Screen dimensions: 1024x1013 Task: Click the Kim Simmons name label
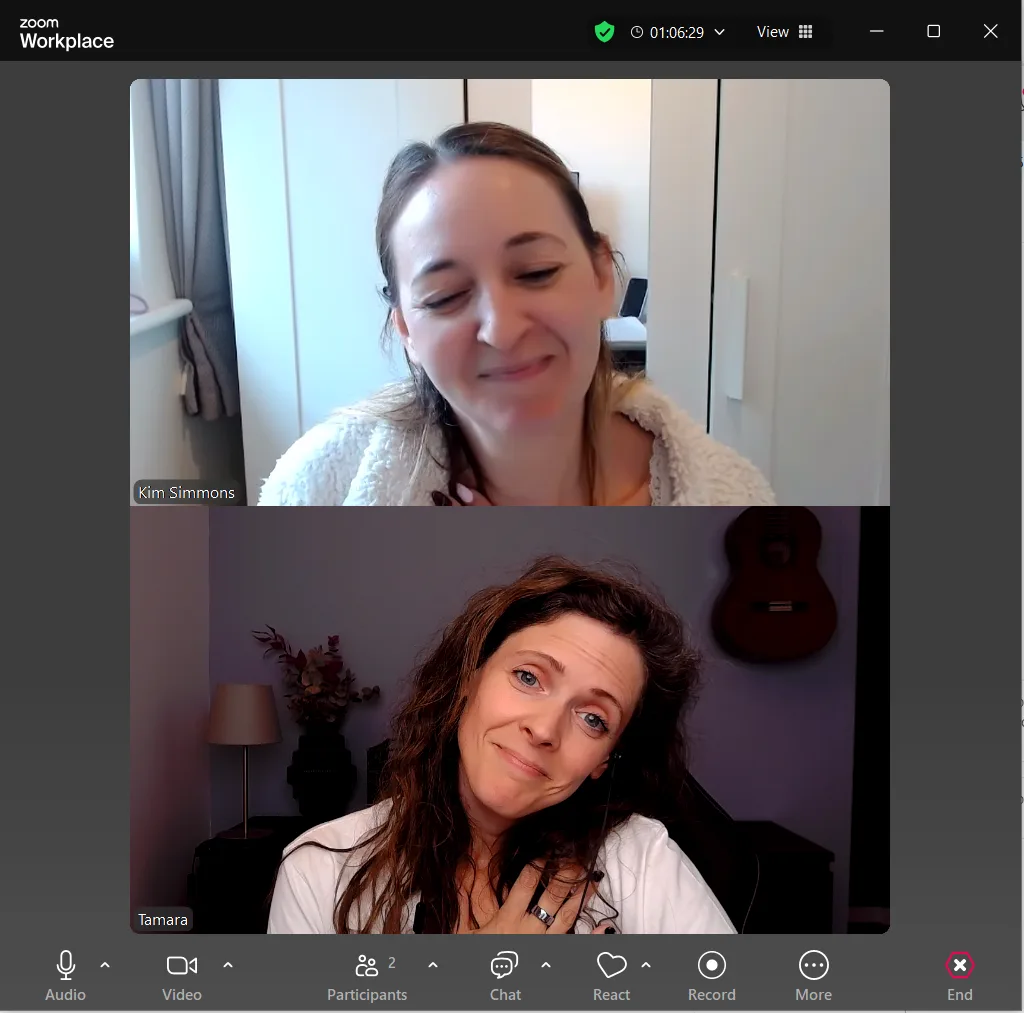[x=186, y=492]
